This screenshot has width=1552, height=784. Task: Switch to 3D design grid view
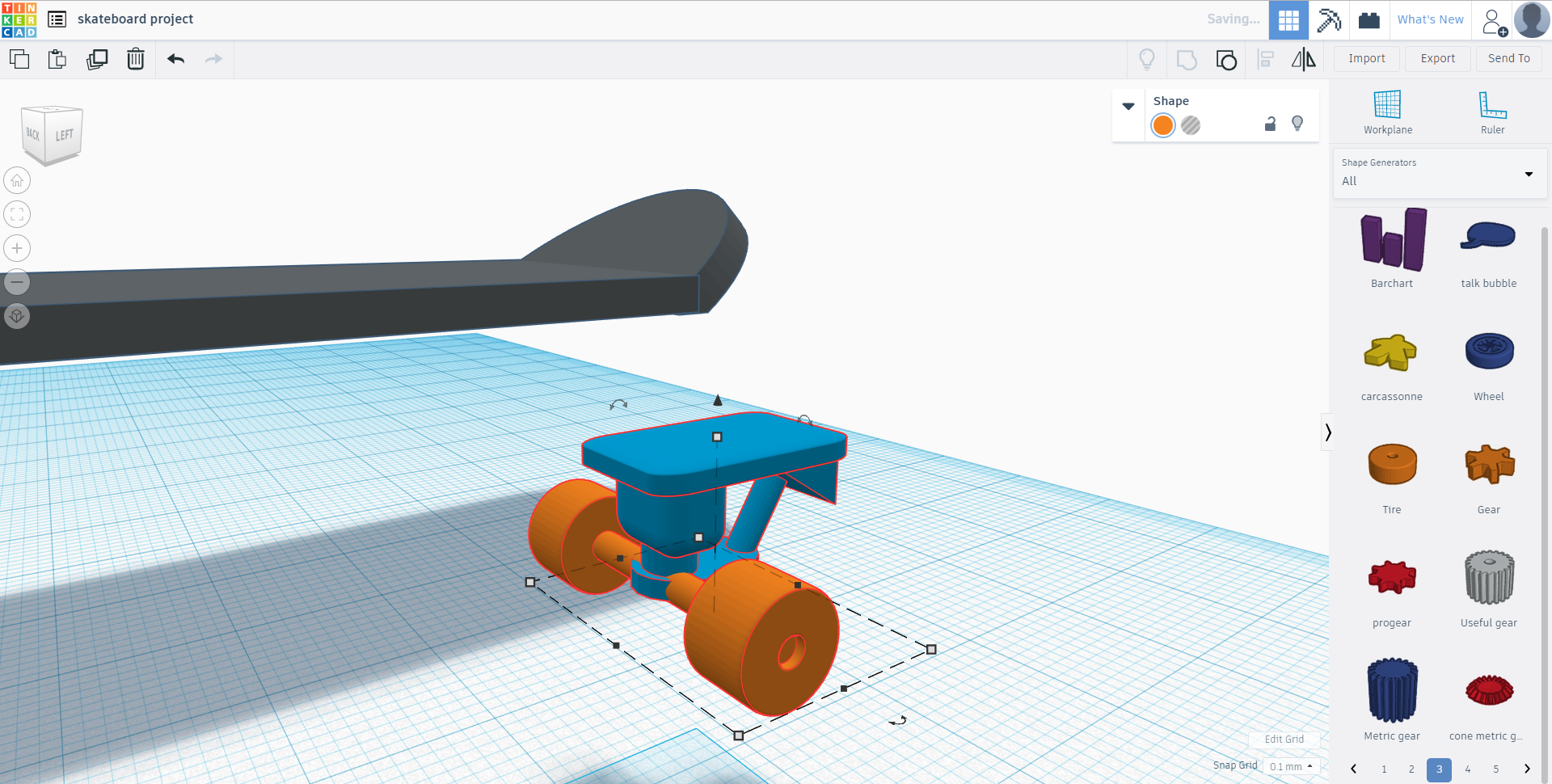pyautogui.click(x=1288, y=19)
